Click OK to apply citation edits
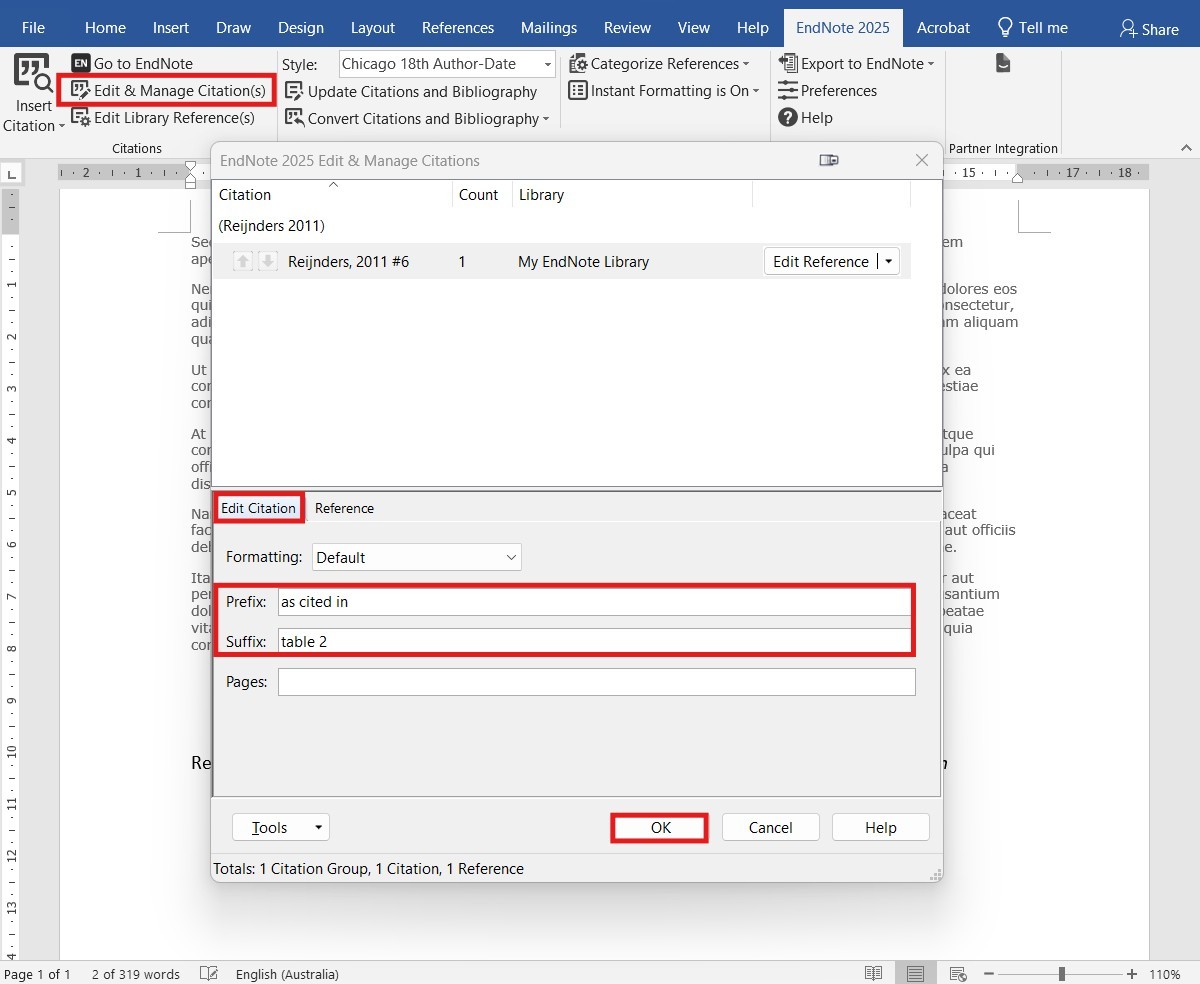The image size is (1200, 984). point(660,827)
